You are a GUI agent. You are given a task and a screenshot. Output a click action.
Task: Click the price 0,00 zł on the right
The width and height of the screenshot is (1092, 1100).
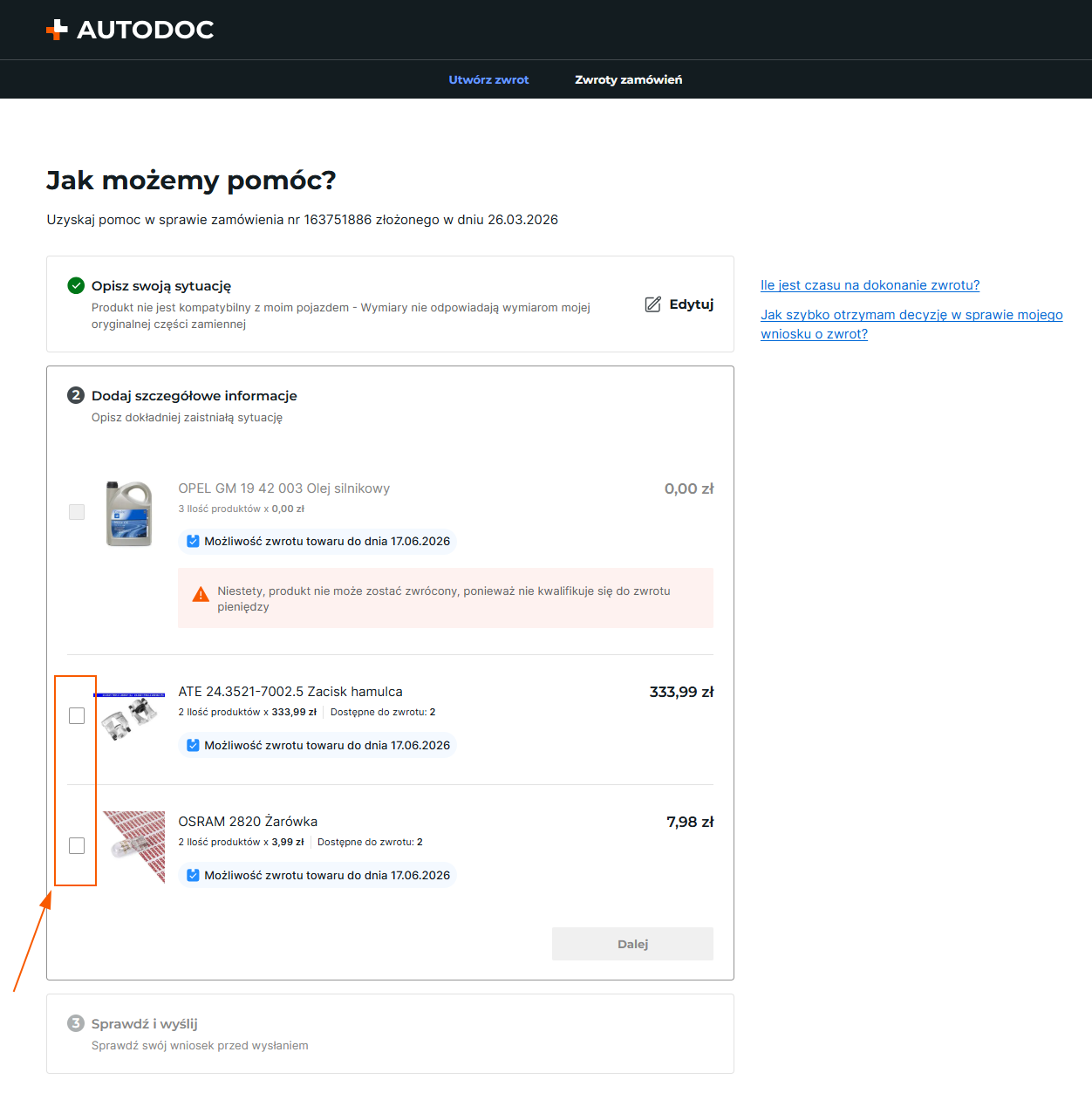(x=689, y=489)
